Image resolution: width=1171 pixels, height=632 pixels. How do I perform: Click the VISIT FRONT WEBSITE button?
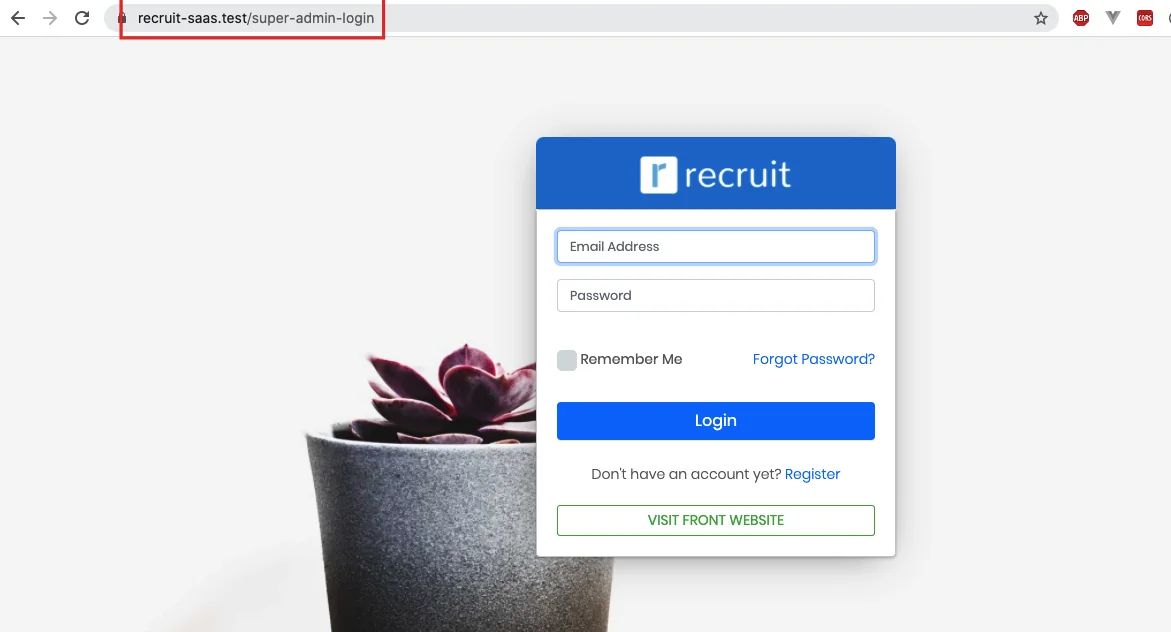coord(715,520)
